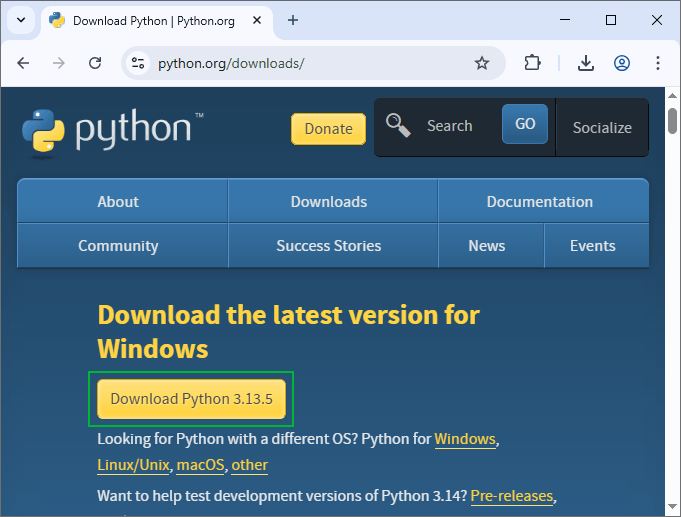Click the GO search button
This screenshot has height=517, width=681.
pos(525,124)
